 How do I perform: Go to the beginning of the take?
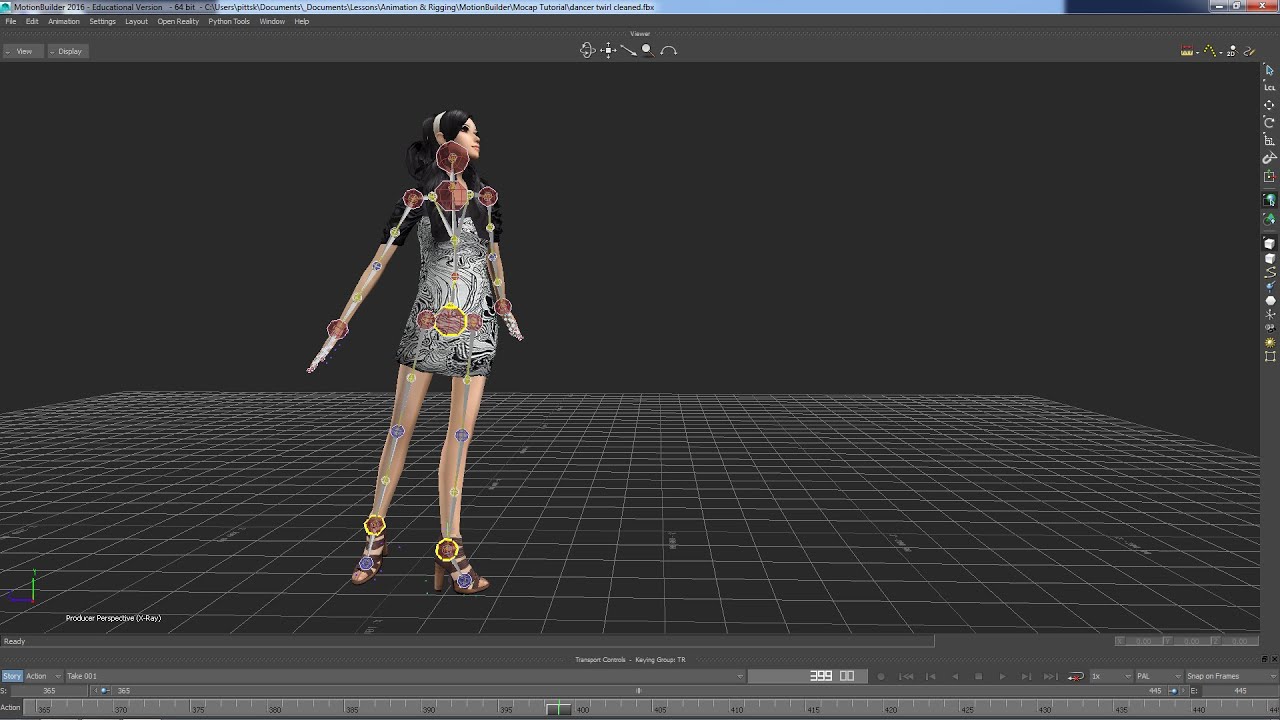pos(906,676)
